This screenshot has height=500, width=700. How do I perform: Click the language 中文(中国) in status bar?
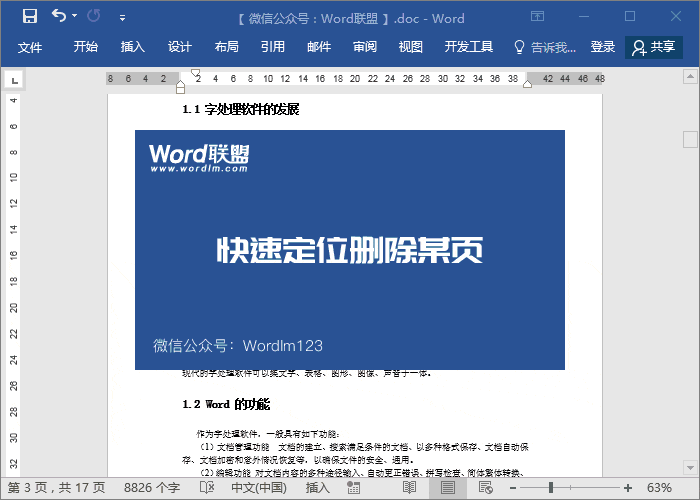259,488
